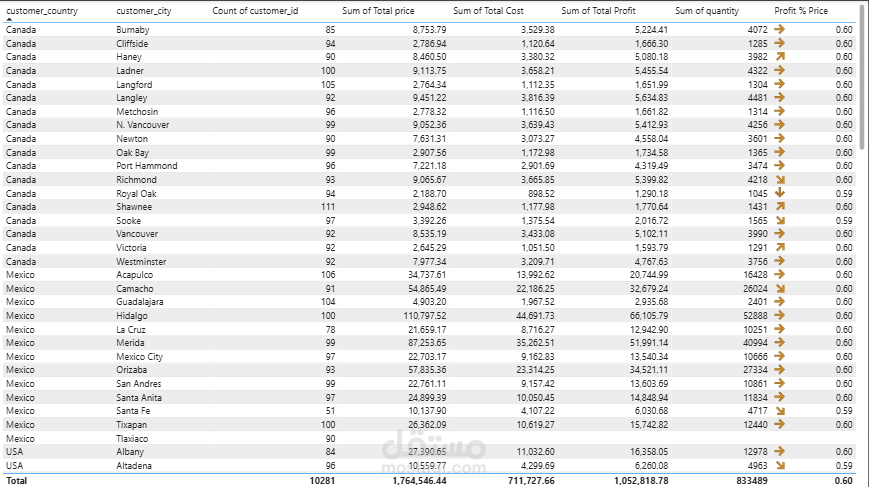
Task: Click the up-right arrow icon in Haney row
Action: [780, 57]
